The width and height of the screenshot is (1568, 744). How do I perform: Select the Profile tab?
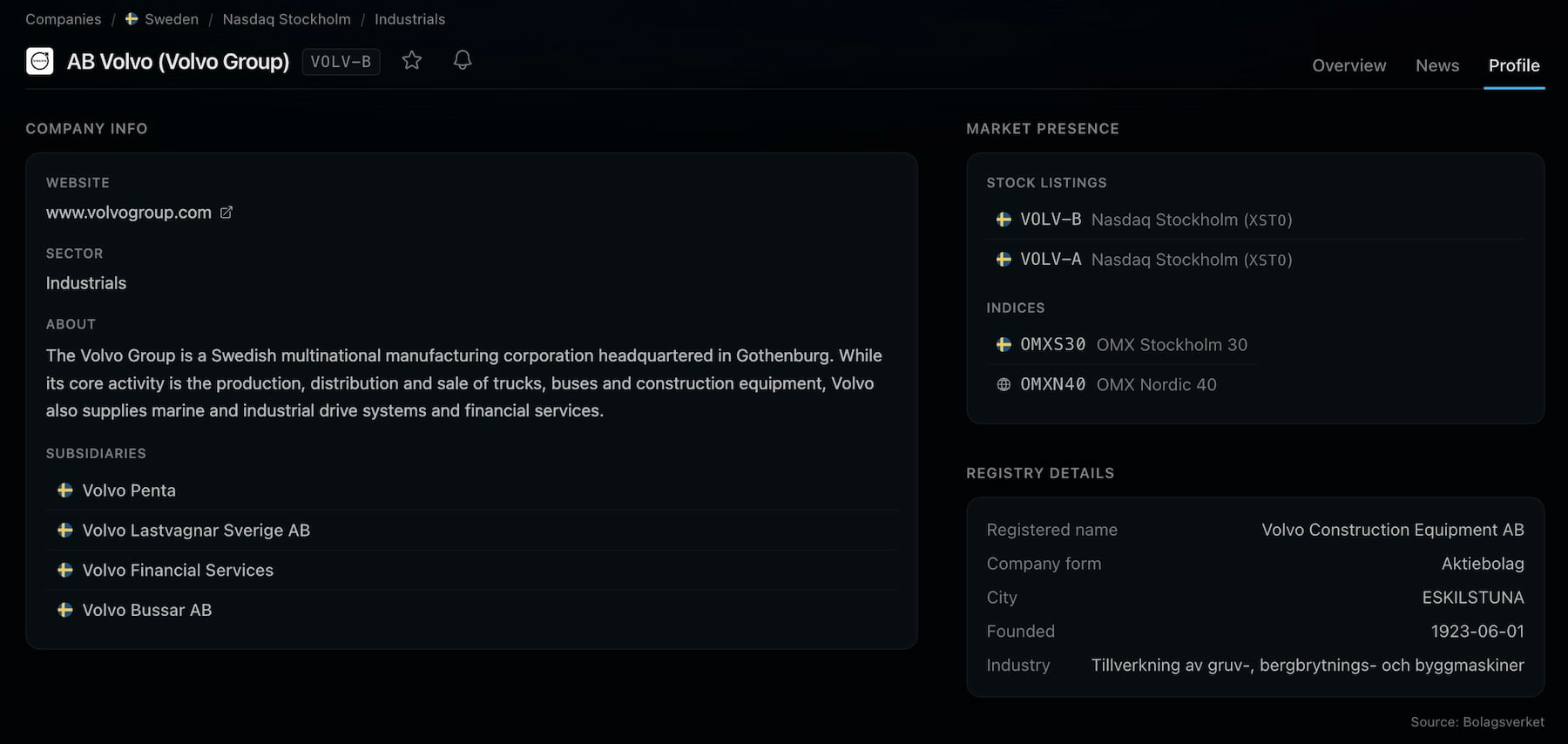(1514, 65)
